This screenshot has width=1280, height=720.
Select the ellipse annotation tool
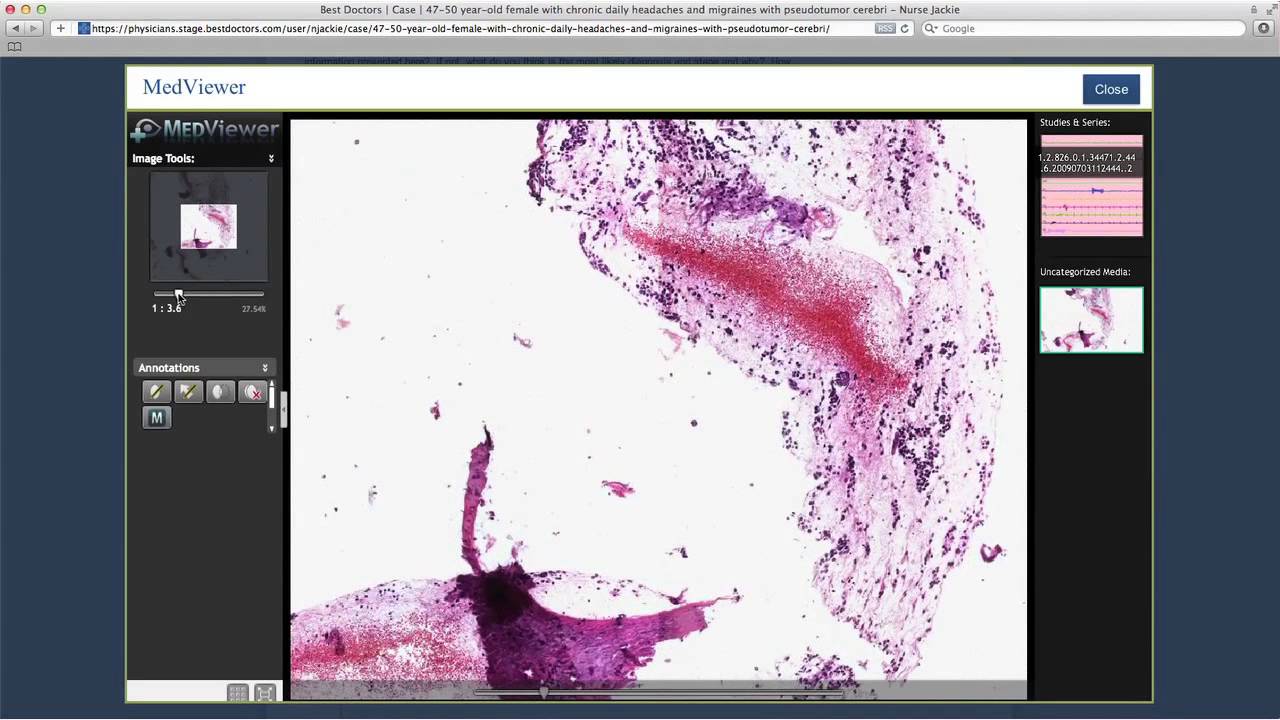(x=220, y=392)
